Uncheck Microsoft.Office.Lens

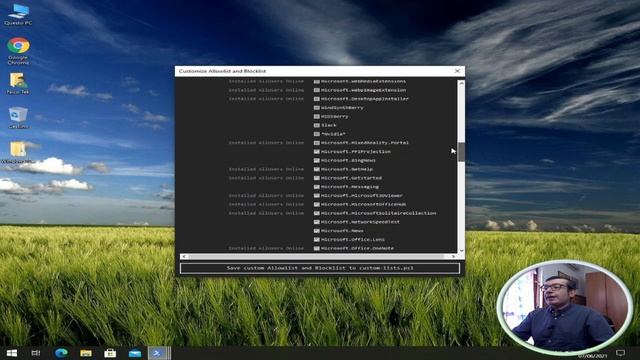[x=316, y=240]
